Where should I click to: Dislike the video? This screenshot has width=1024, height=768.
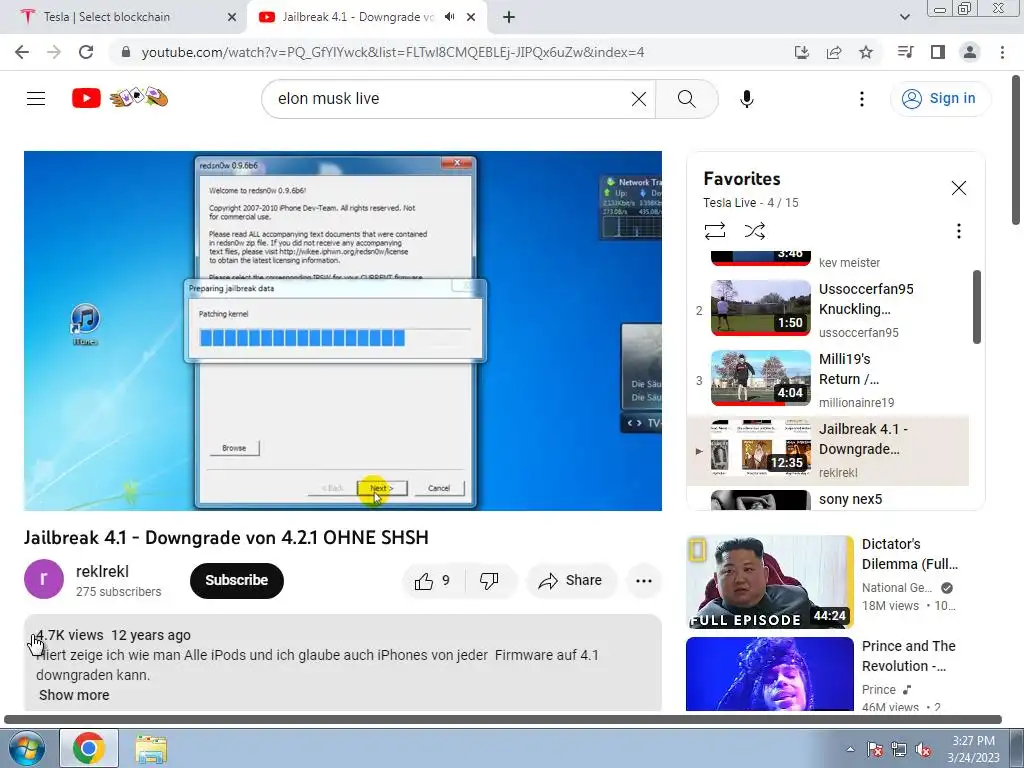pyautogui.click(x=489, y=581)
